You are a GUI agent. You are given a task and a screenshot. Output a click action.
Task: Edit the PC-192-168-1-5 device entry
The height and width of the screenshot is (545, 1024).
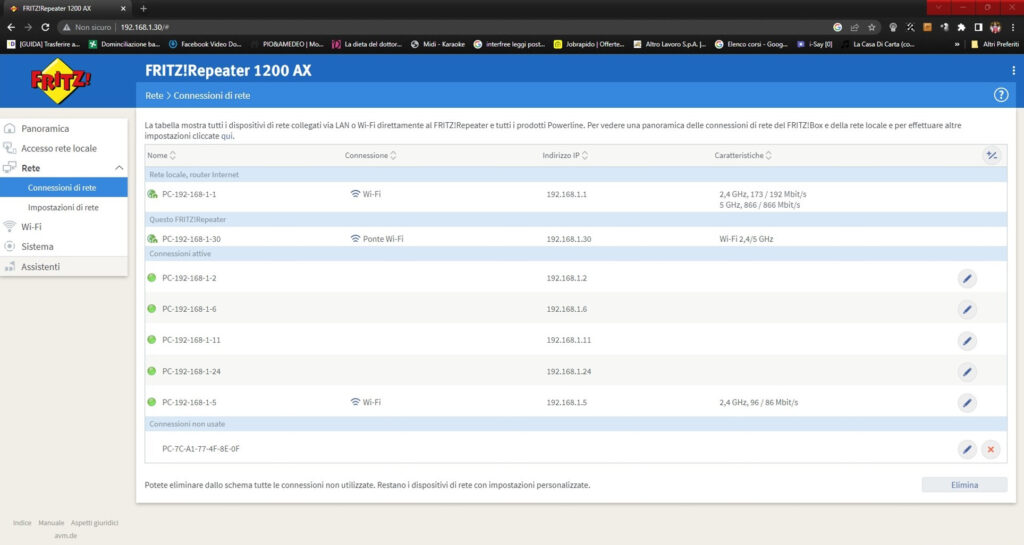967,403
